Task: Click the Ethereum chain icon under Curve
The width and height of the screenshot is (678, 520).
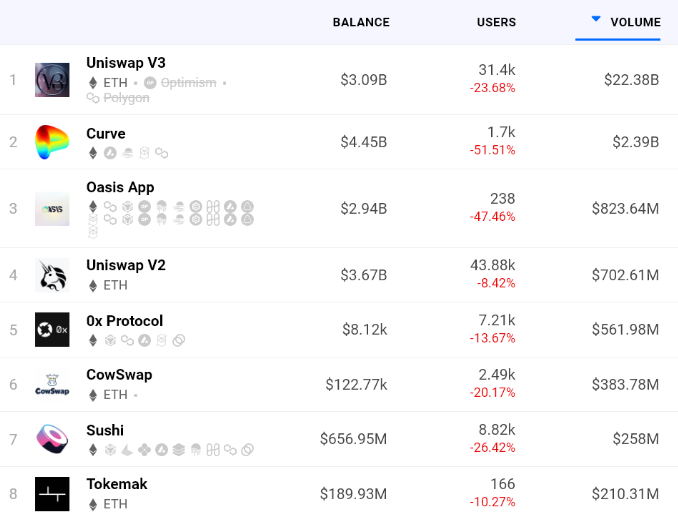Action: [94, 153]
